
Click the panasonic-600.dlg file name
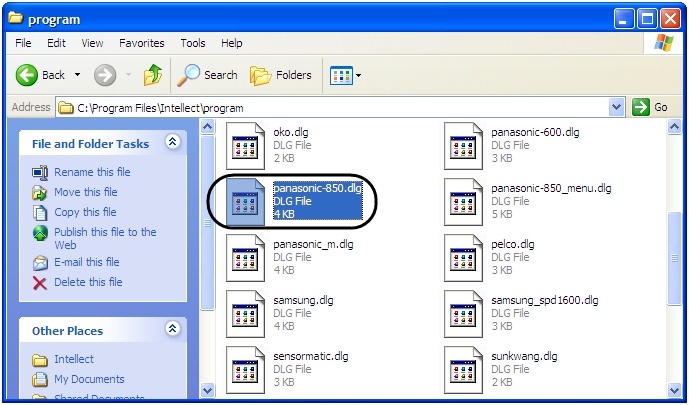point(535,132)
